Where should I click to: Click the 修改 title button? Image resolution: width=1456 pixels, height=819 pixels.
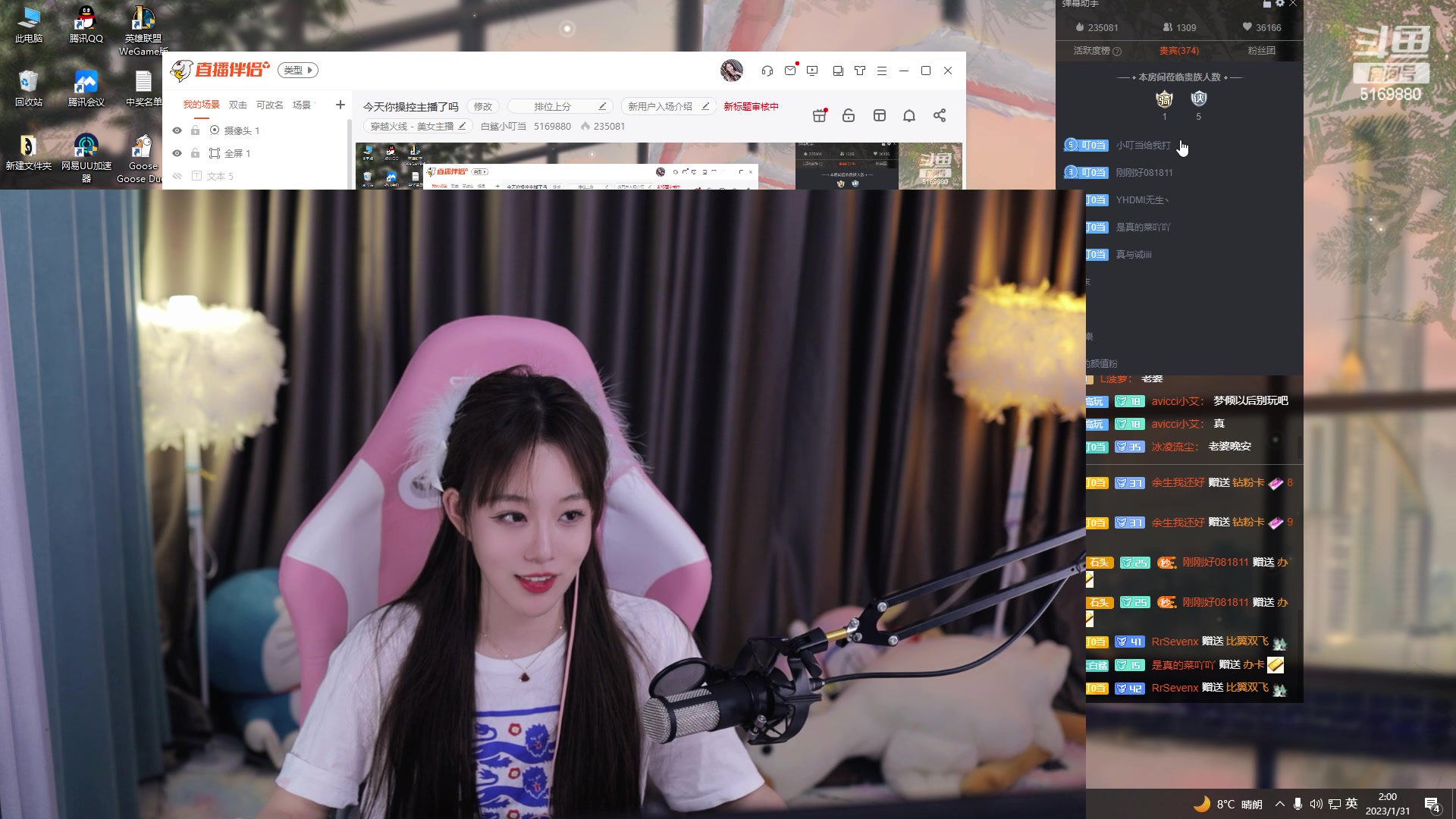pyautogui.click(x=482, y=106)
